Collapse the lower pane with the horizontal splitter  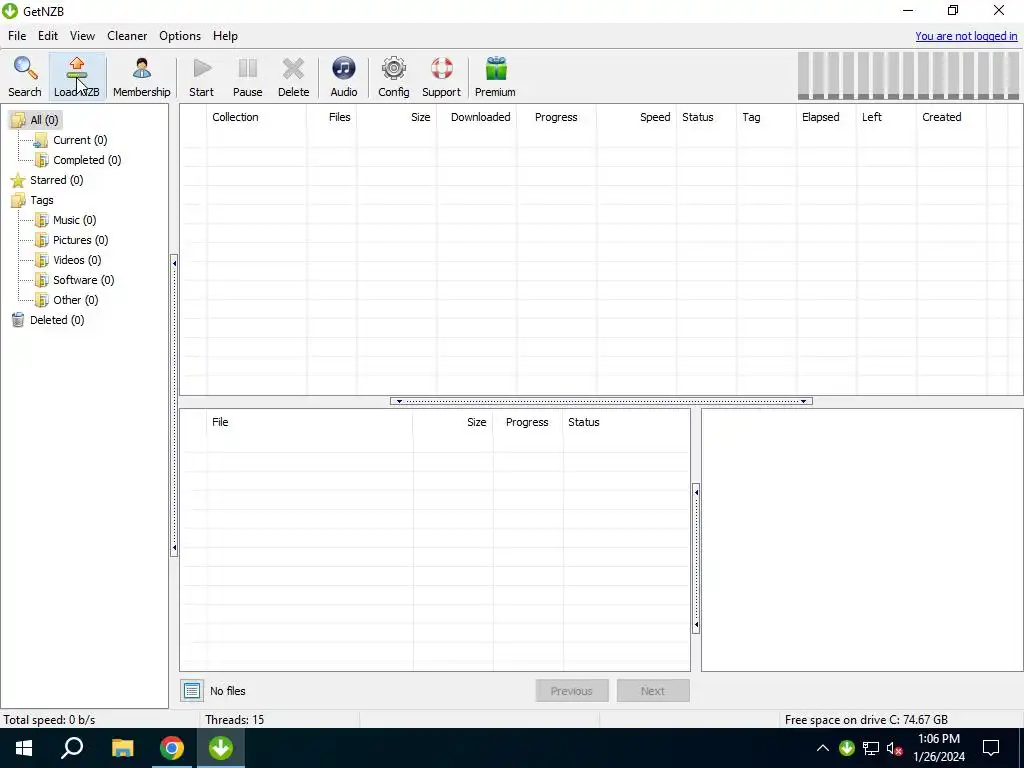601,401
